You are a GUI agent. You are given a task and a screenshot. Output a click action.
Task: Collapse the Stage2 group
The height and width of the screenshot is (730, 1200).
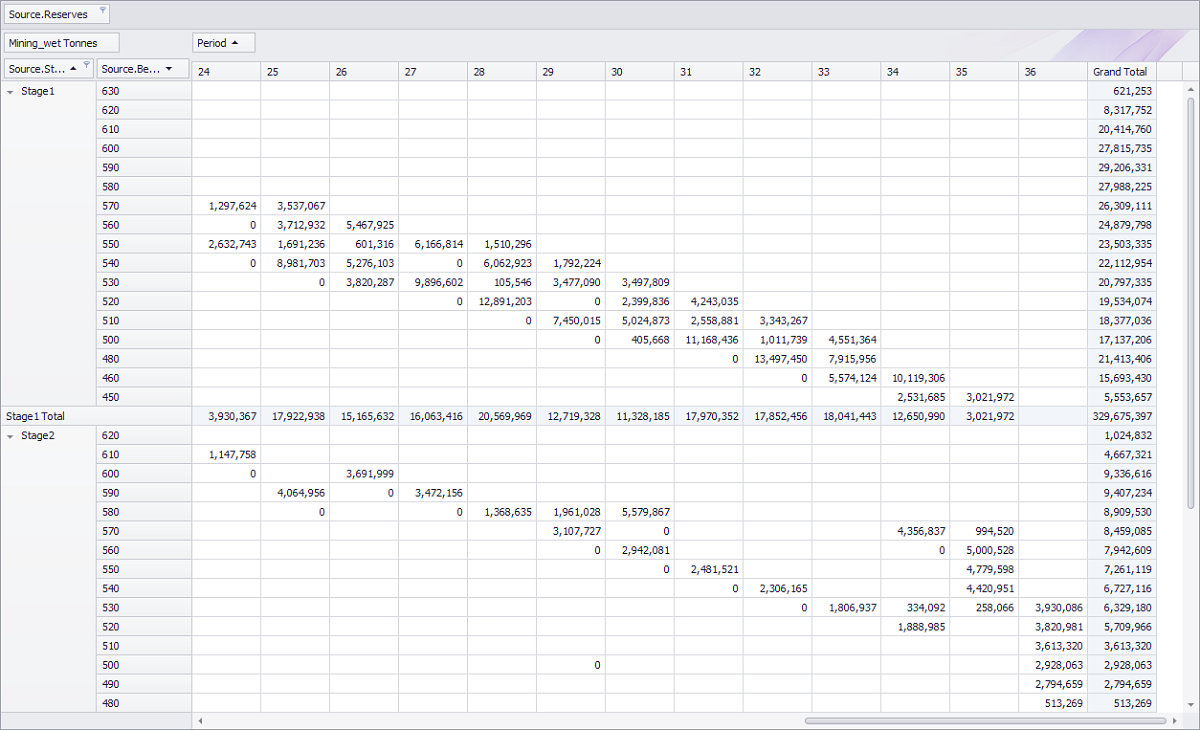(12, 435)
